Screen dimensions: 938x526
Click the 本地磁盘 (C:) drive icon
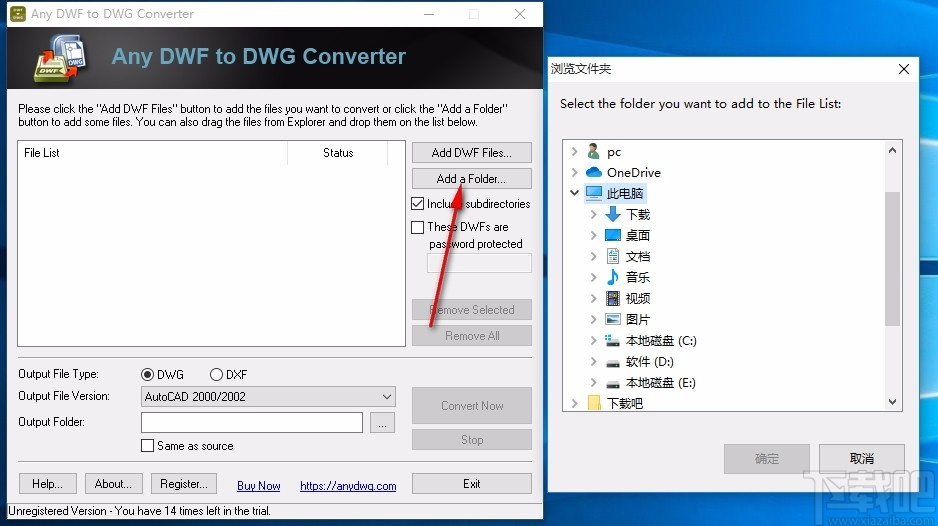612,340
